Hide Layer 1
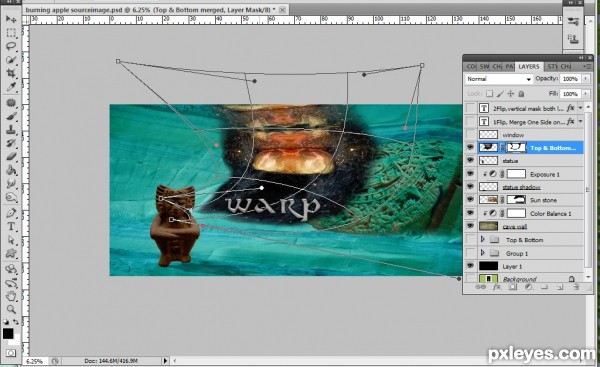Image resolution: width=600 pixels, height=367 pixels. pyautogui.click(x=470, y=266)
